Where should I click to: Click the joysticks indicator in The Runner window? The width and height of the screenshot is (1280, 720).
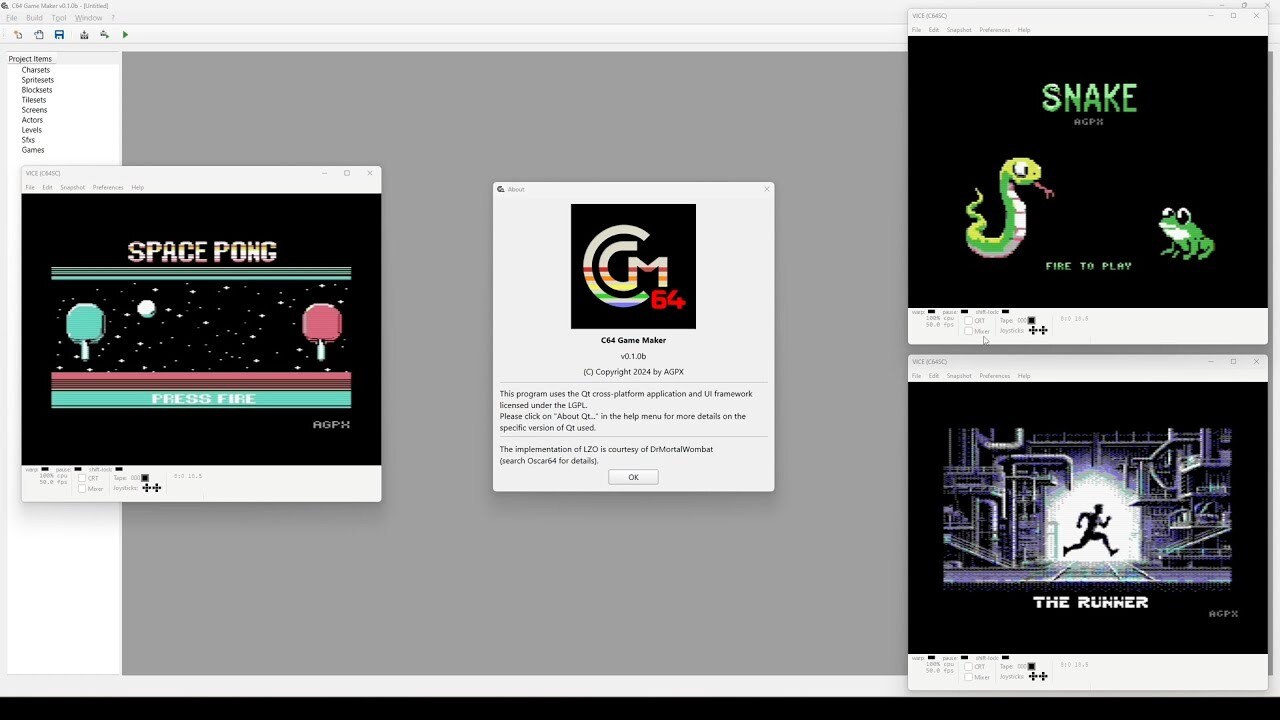tap(1038, 676)
